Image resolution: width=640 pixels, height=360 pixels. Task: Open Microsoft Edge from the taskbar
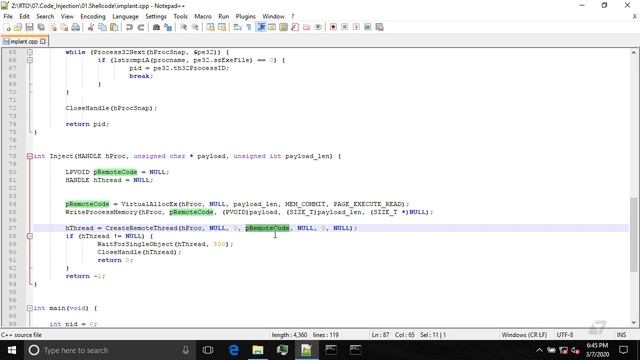(233, 350)
